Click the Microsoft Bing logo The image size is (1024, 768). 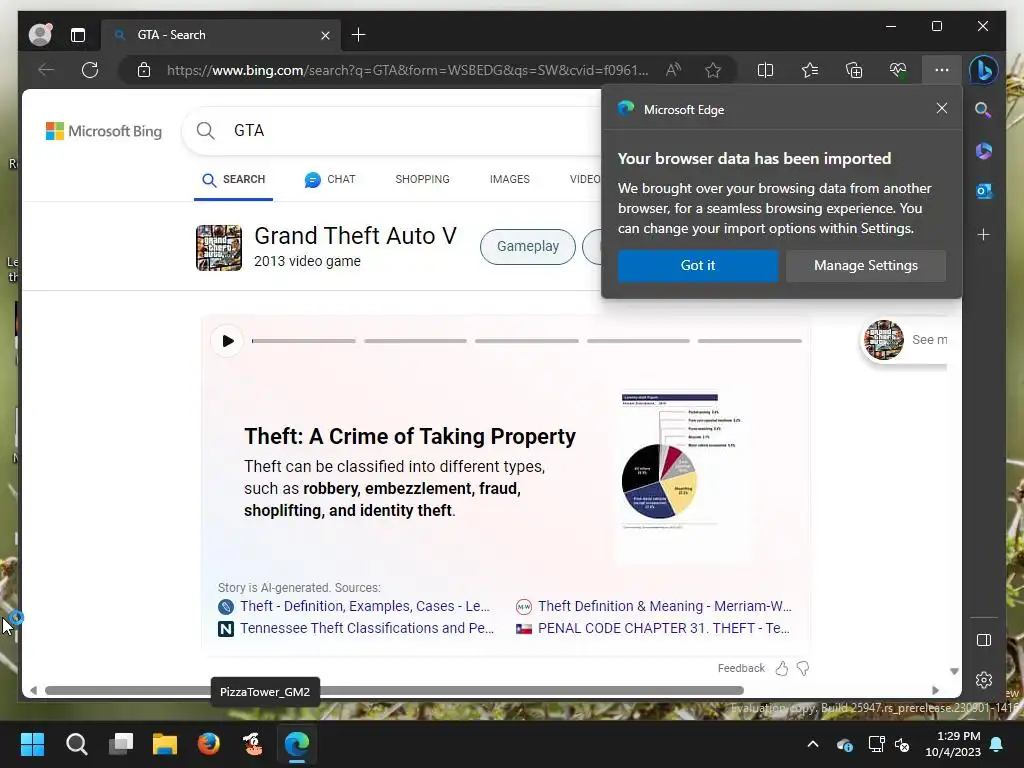pos(104,131)
